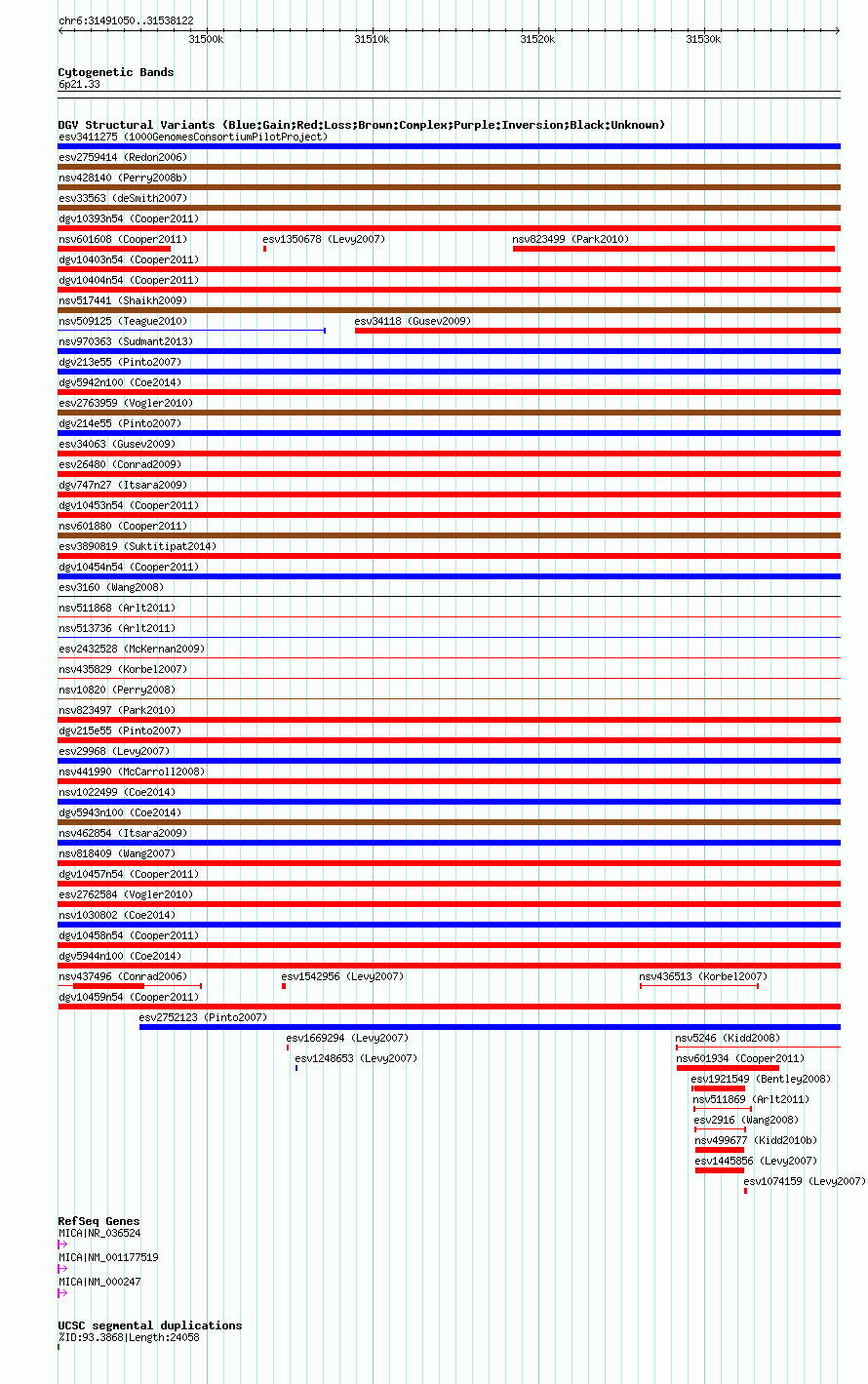Open nsv517441 (Shaikh2009) variant
Viewport: 868px width, 1384px height.
[123, 300]
